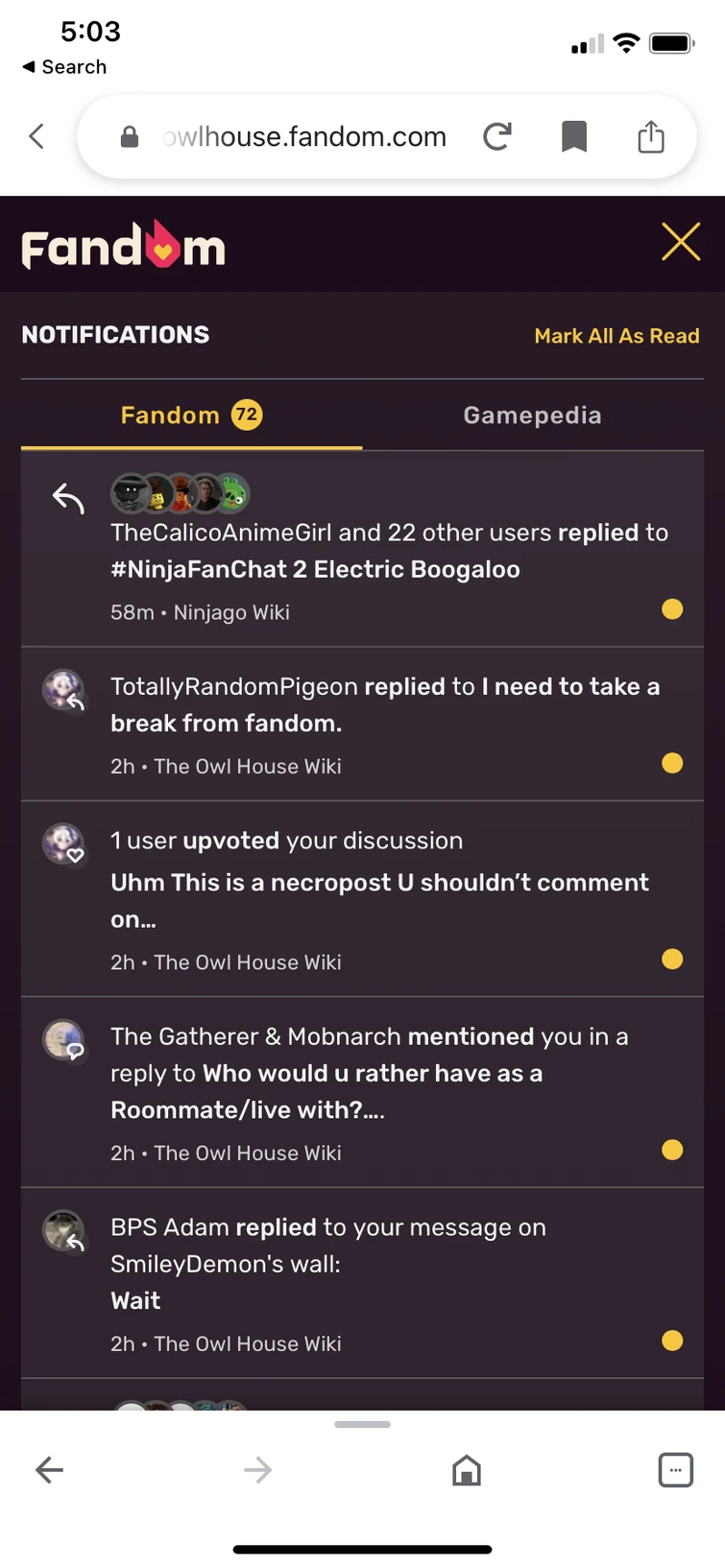Image resolution: width=725 pixels, height=1568 pixels.
Task: Click Mark All As Read
Action: click(616, 336)
